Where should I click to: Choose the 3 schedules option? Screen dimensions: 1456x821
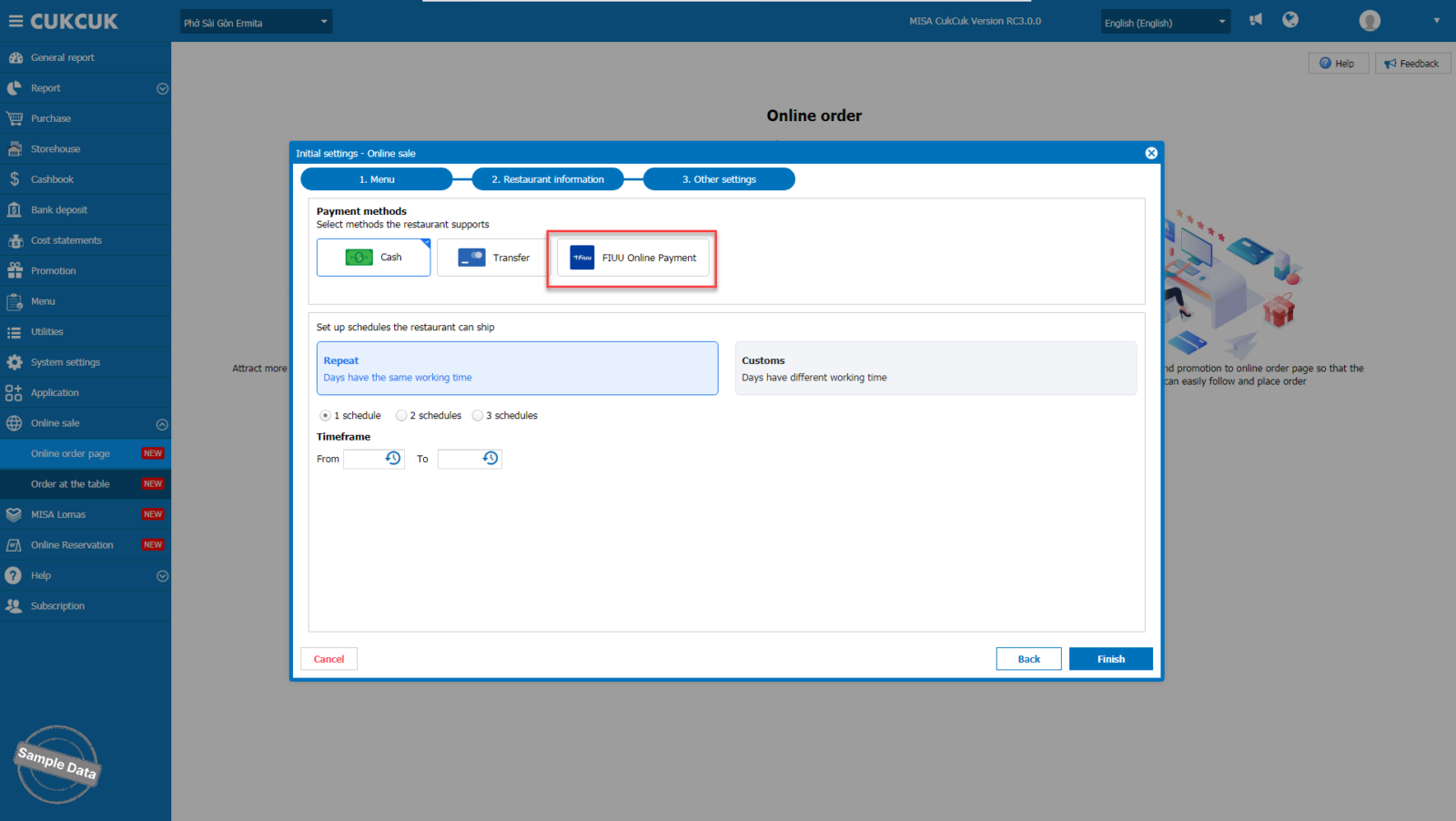click(478, 416)
